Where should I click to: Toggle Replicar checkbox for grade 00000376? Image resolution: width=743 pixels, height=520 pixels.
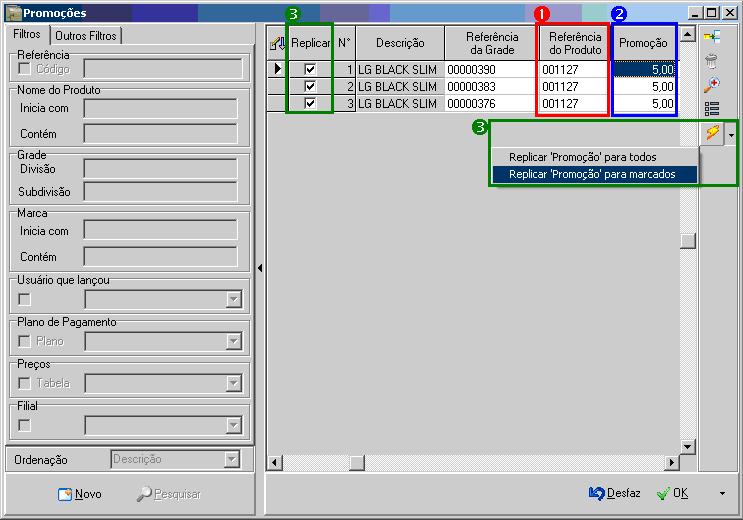[x=310, y=104]
